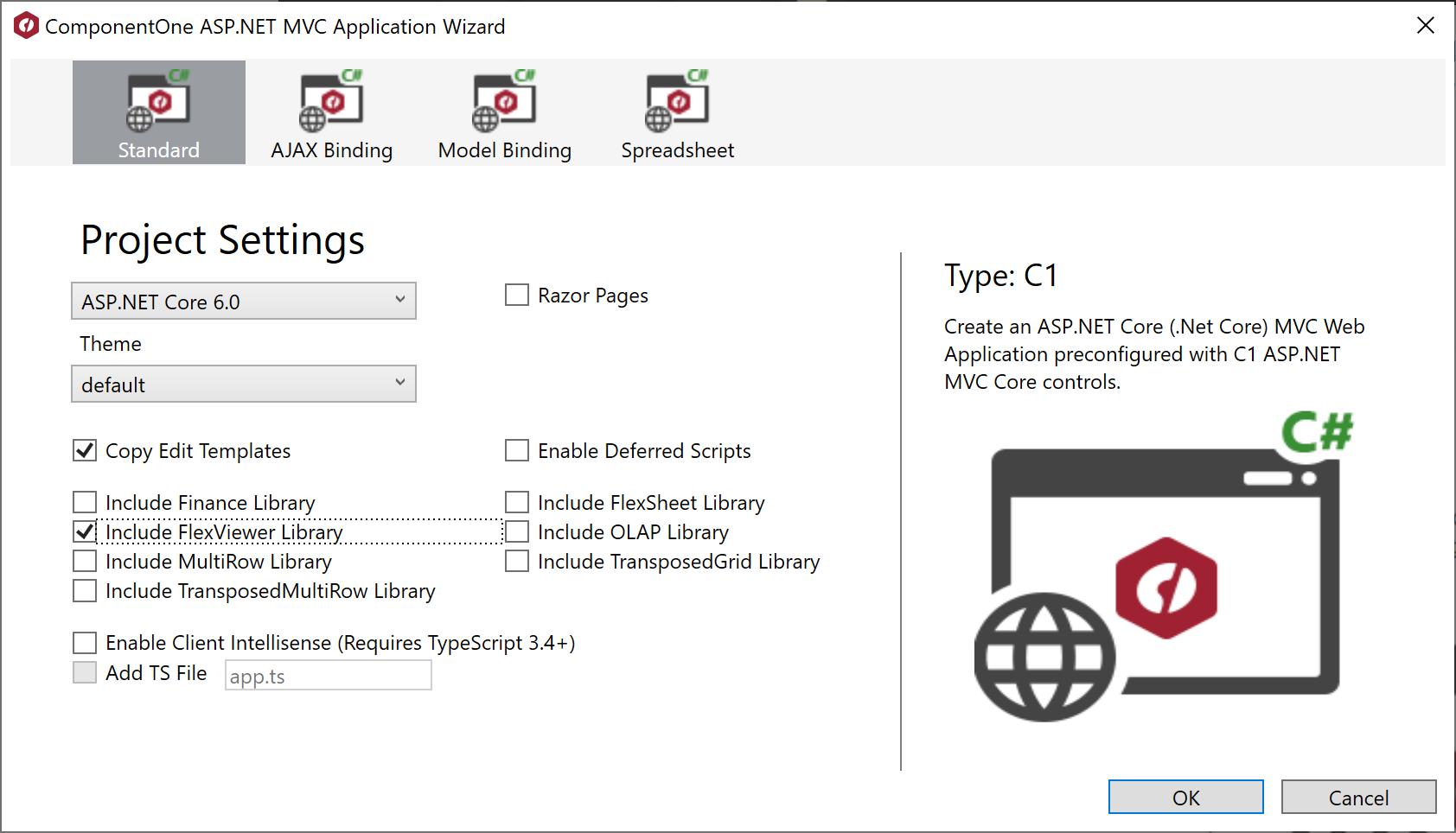1456x833 pixels.
Task: Uncheck Copy Edit Templates
Action: tap(85, 451)
